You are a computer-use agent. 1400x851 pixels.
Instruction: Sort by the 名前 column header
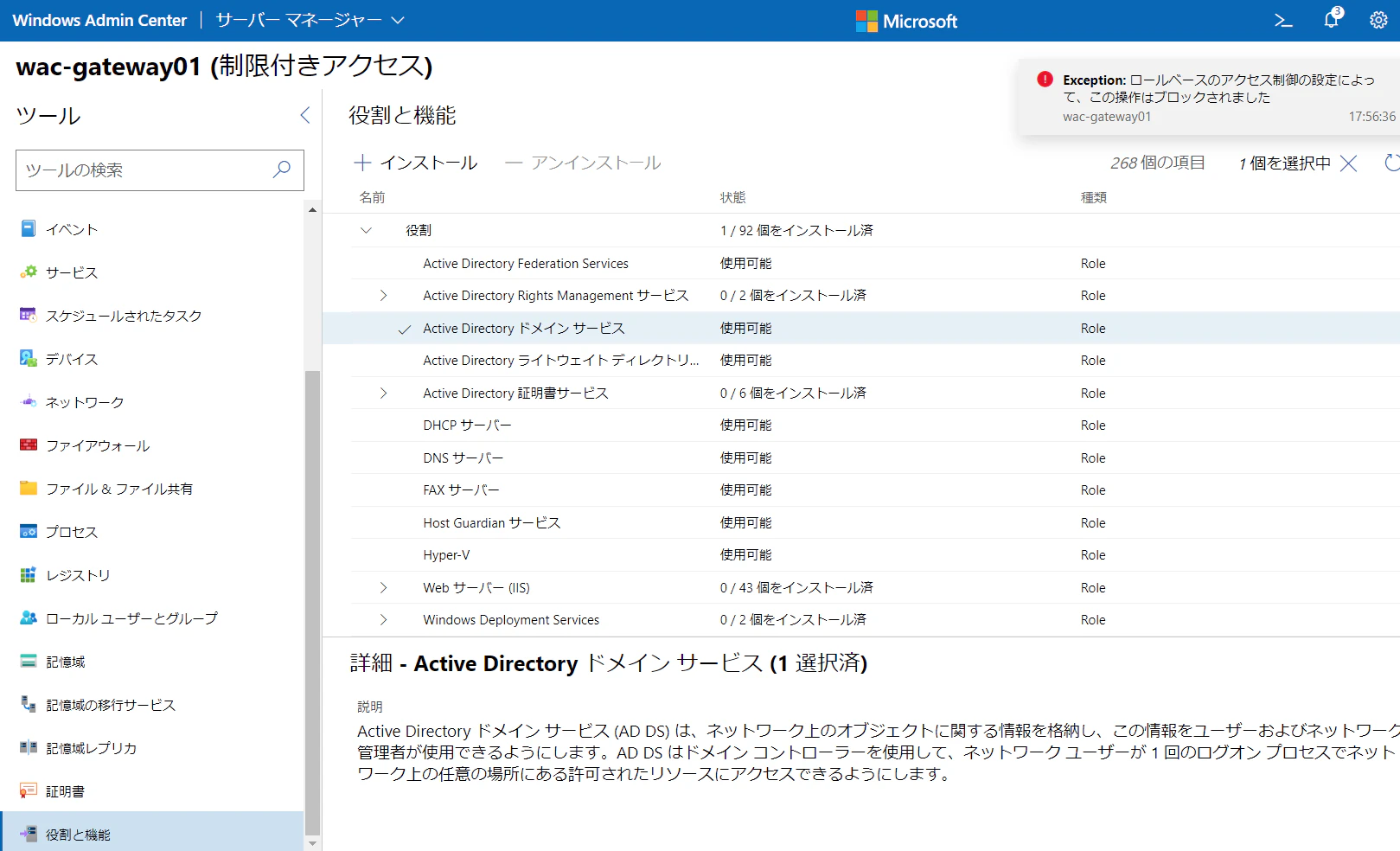click(373, 197)
